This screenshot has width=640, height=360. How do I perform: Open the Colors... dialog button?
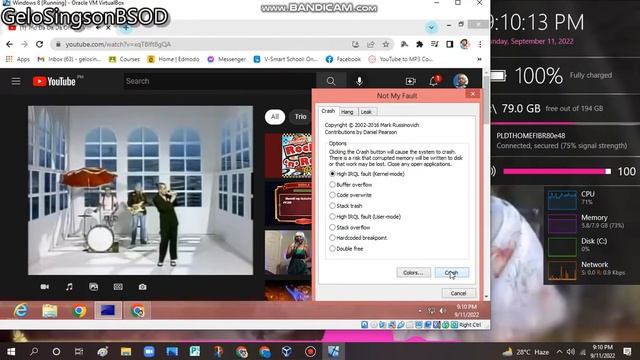coord(413,273)
